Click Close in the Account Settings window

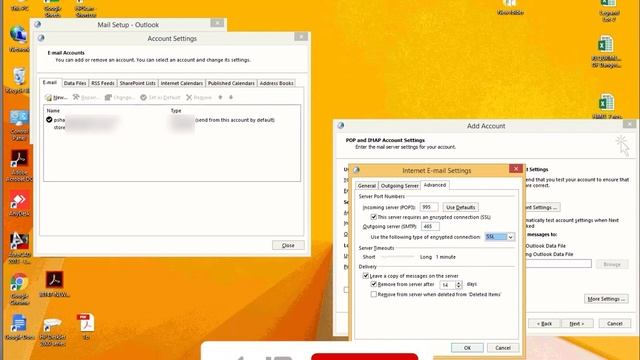pyautogui.click(x=288, y=245)
